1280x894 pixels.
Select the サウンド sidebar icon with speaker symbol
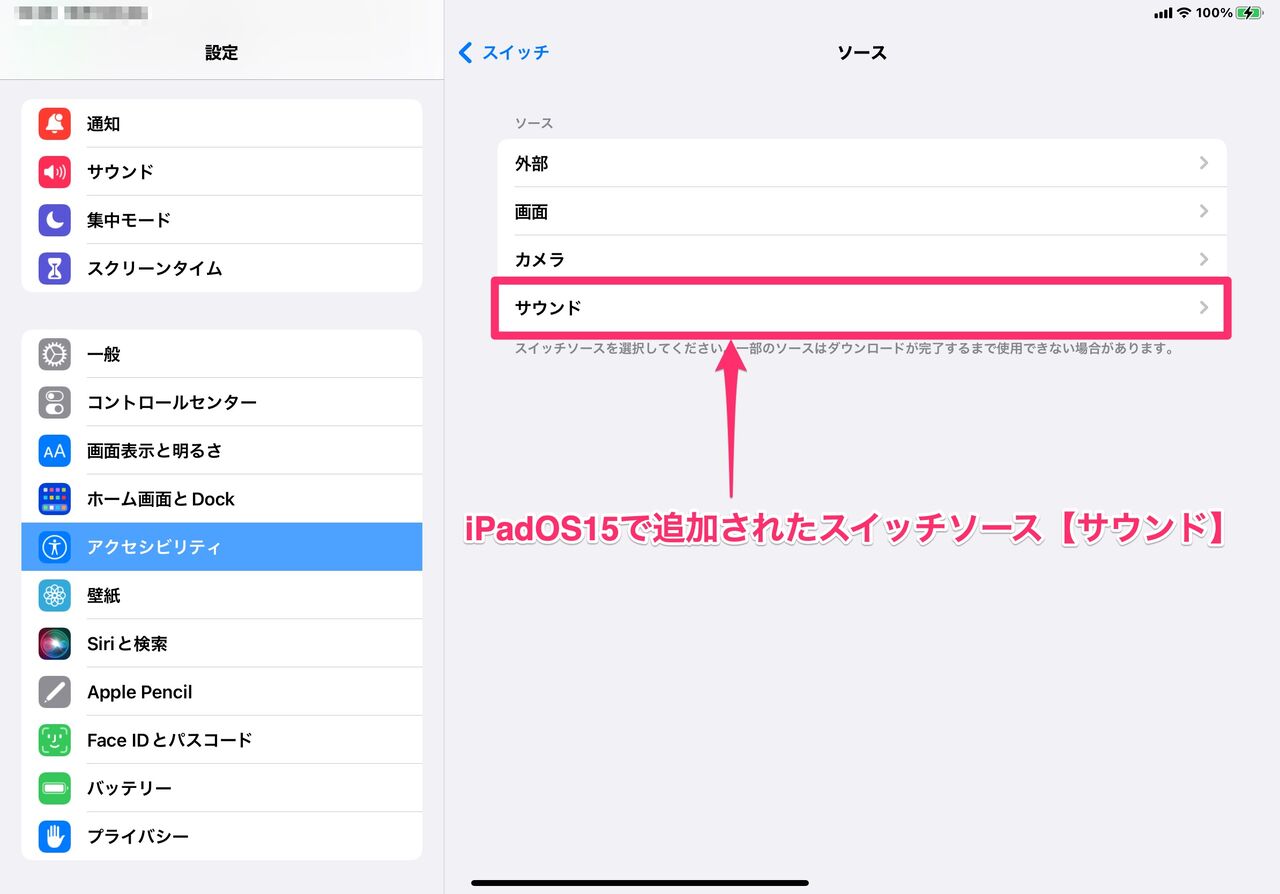(54, 171)
